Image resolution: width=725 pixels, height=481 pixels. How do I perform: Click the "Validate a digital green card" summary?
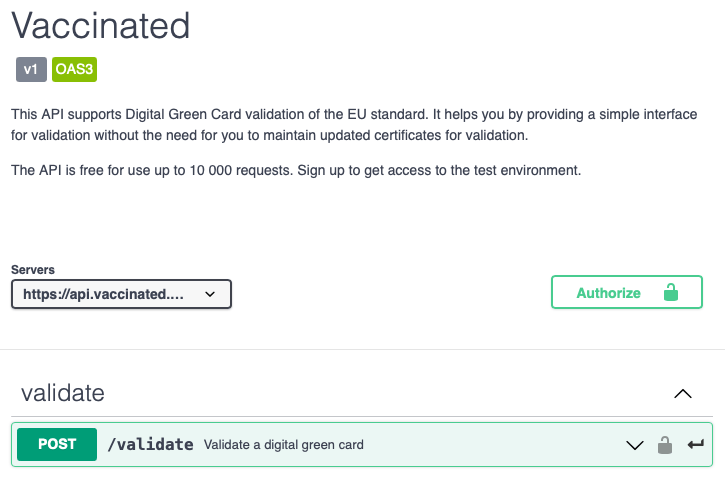[283, 445]
